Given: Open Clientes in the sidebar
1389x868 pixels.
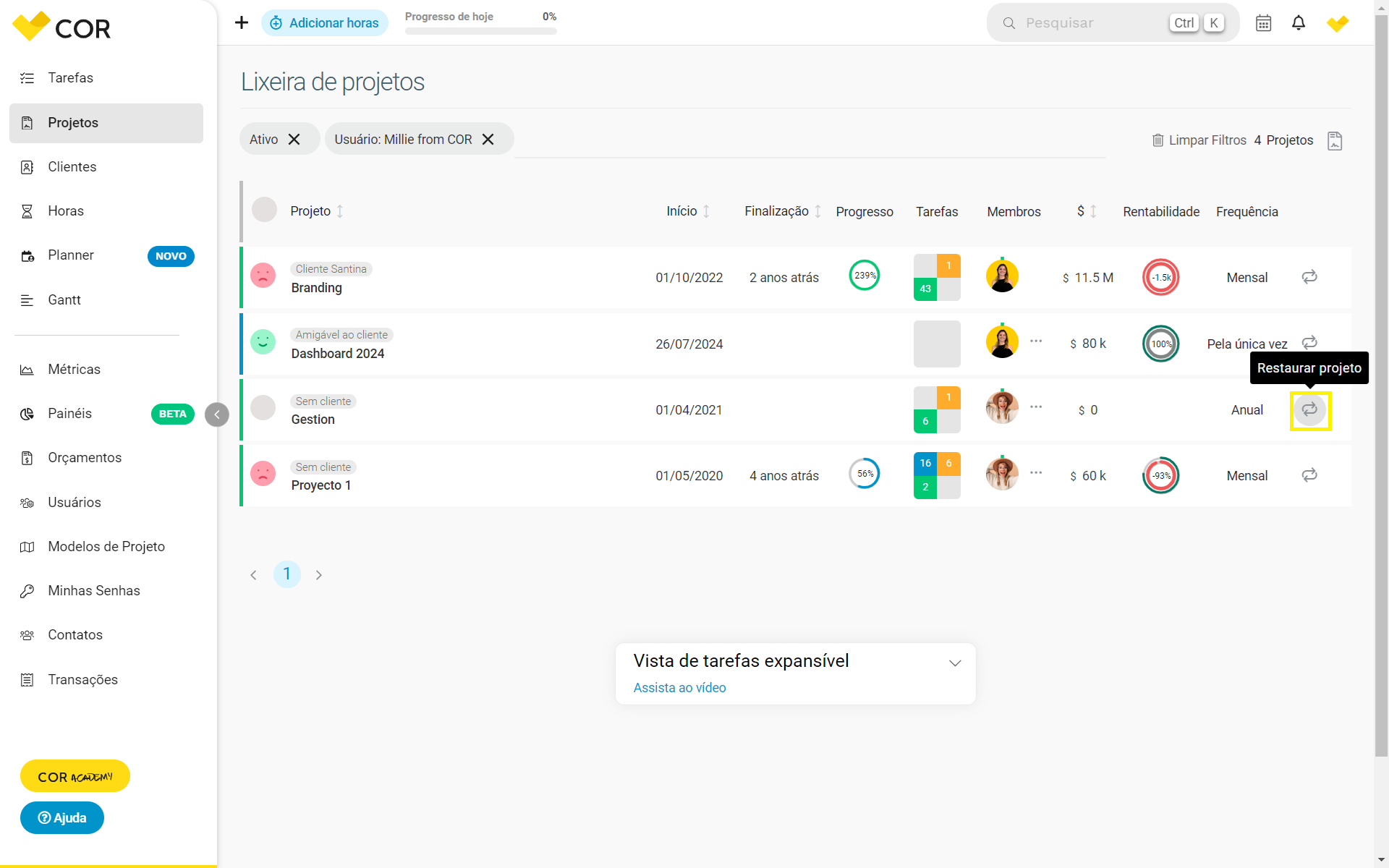Looking at the screenshot, I should click(x=106, y=167).
